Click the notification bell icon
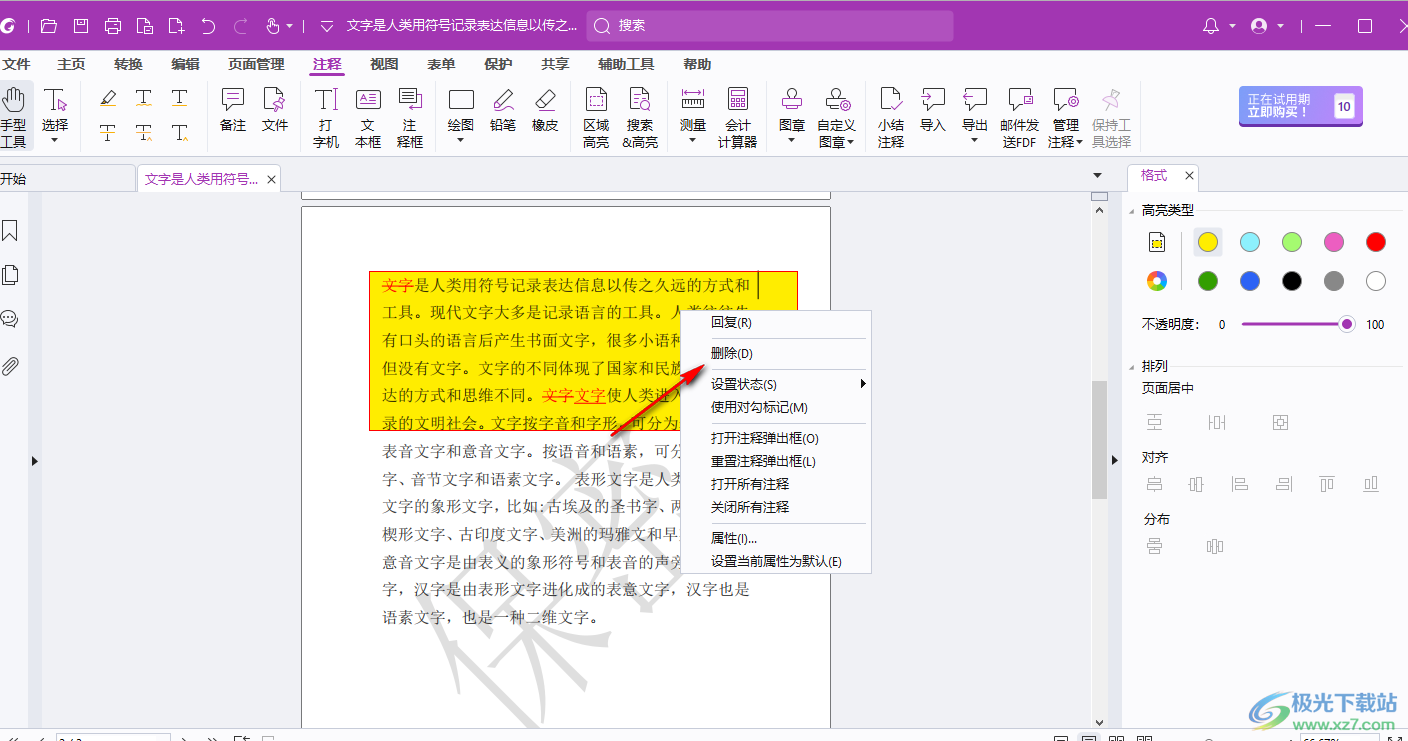The image size is (1408, 741). point(1211,26)
